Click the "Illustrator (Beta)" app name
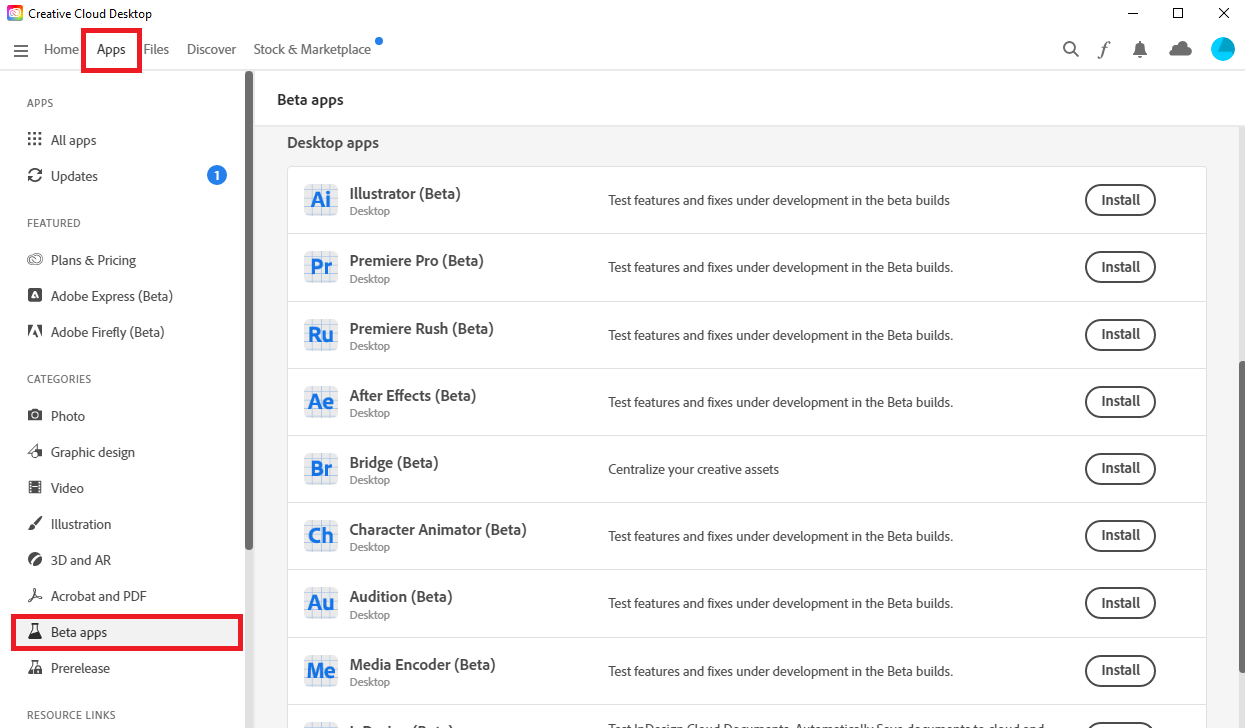Screen dimensions: 1245x728 click(405, 194)
